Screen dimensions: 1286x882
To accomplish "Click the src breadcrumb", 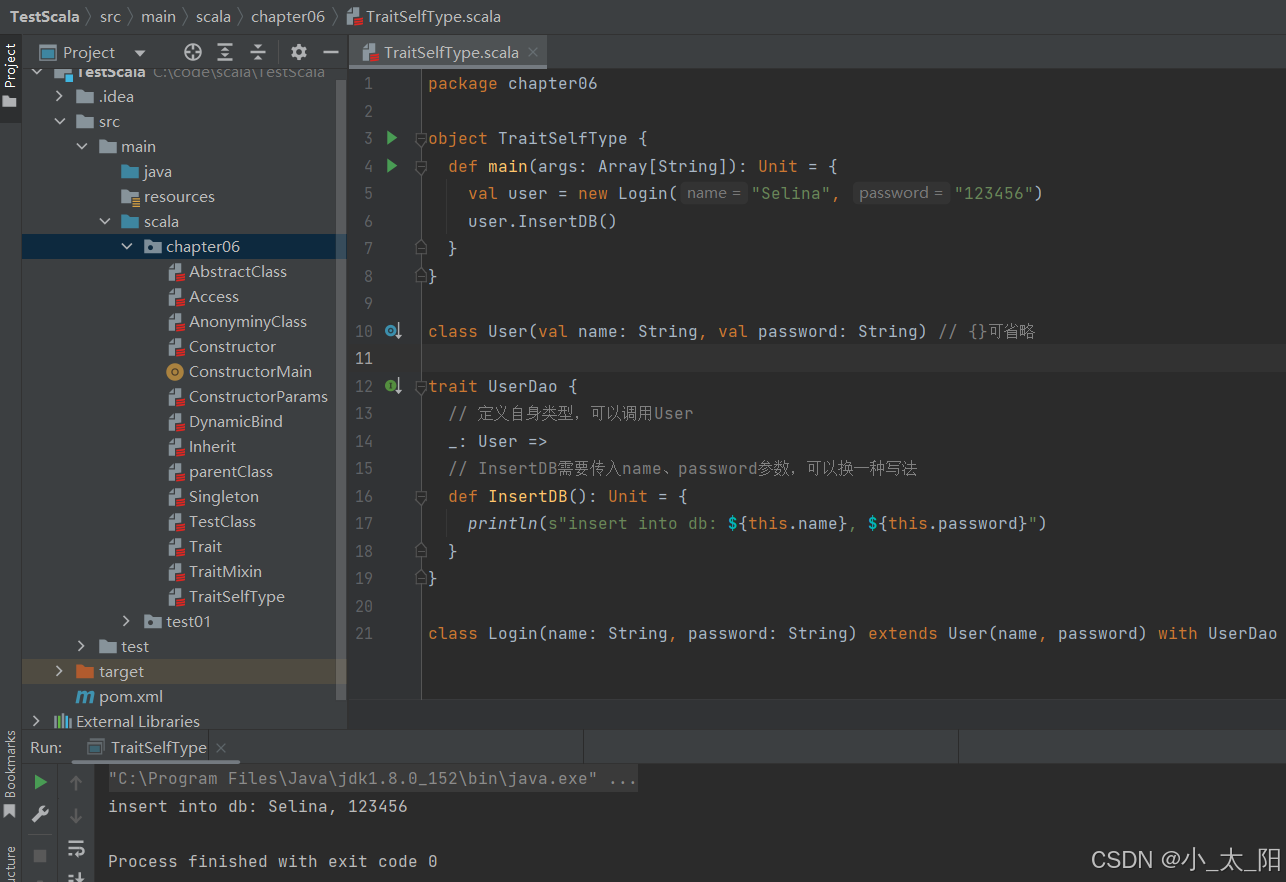I will pos(110,17).
